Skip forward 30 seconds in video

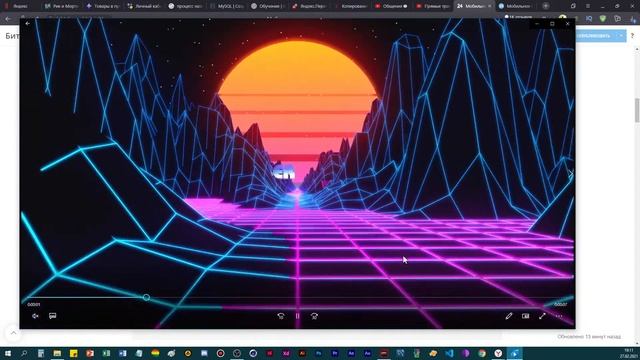click(x=314, y=316)
